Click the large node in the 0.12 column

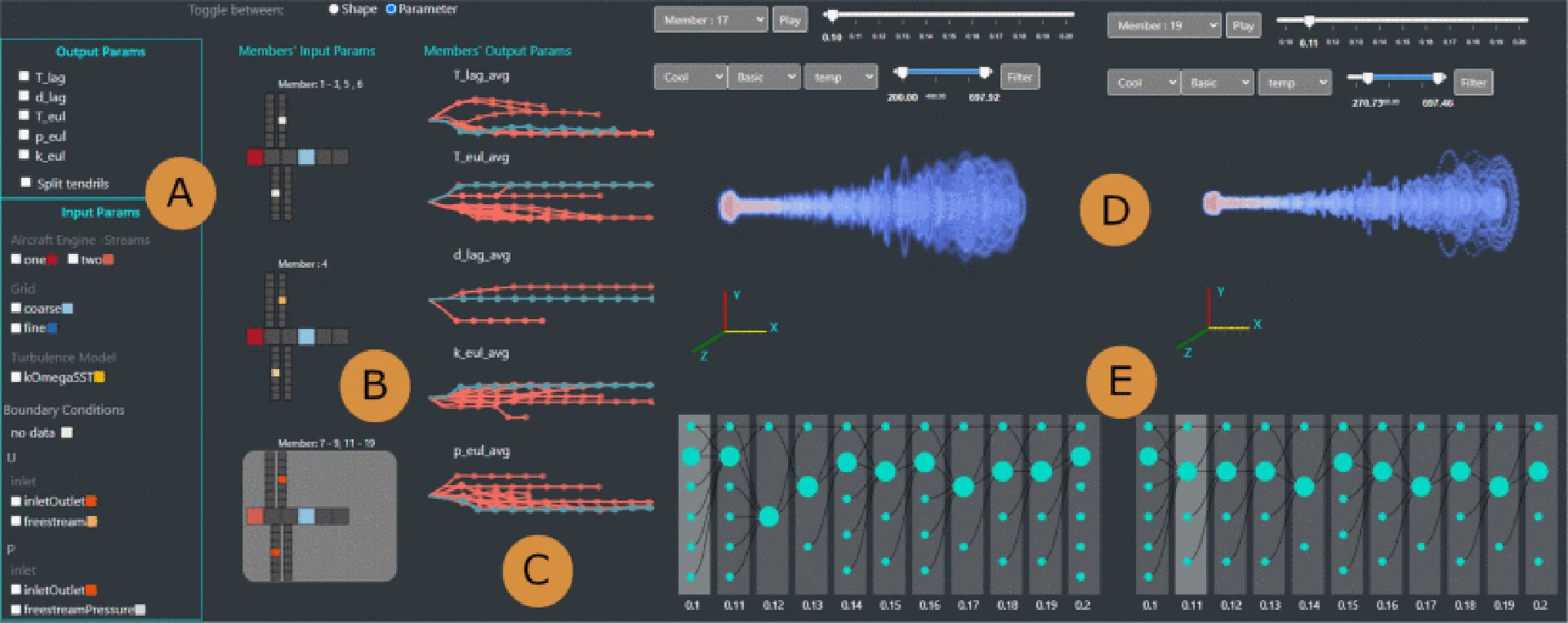(x=768, y=517)
